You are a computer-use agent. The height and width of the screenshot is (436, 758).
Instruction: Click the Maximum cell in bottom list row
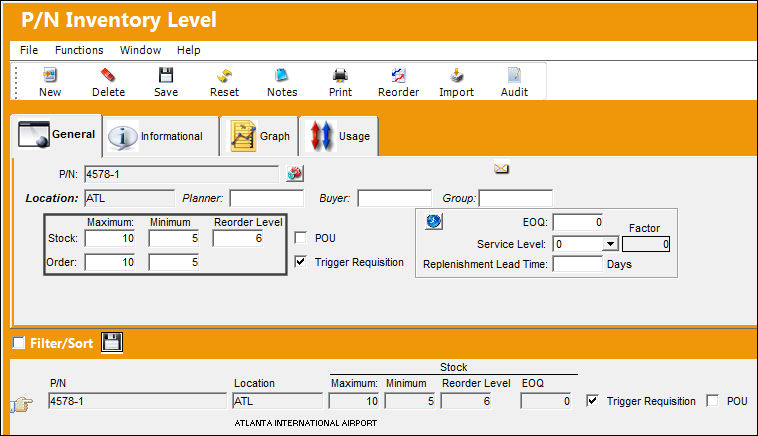tap(354, 401)
